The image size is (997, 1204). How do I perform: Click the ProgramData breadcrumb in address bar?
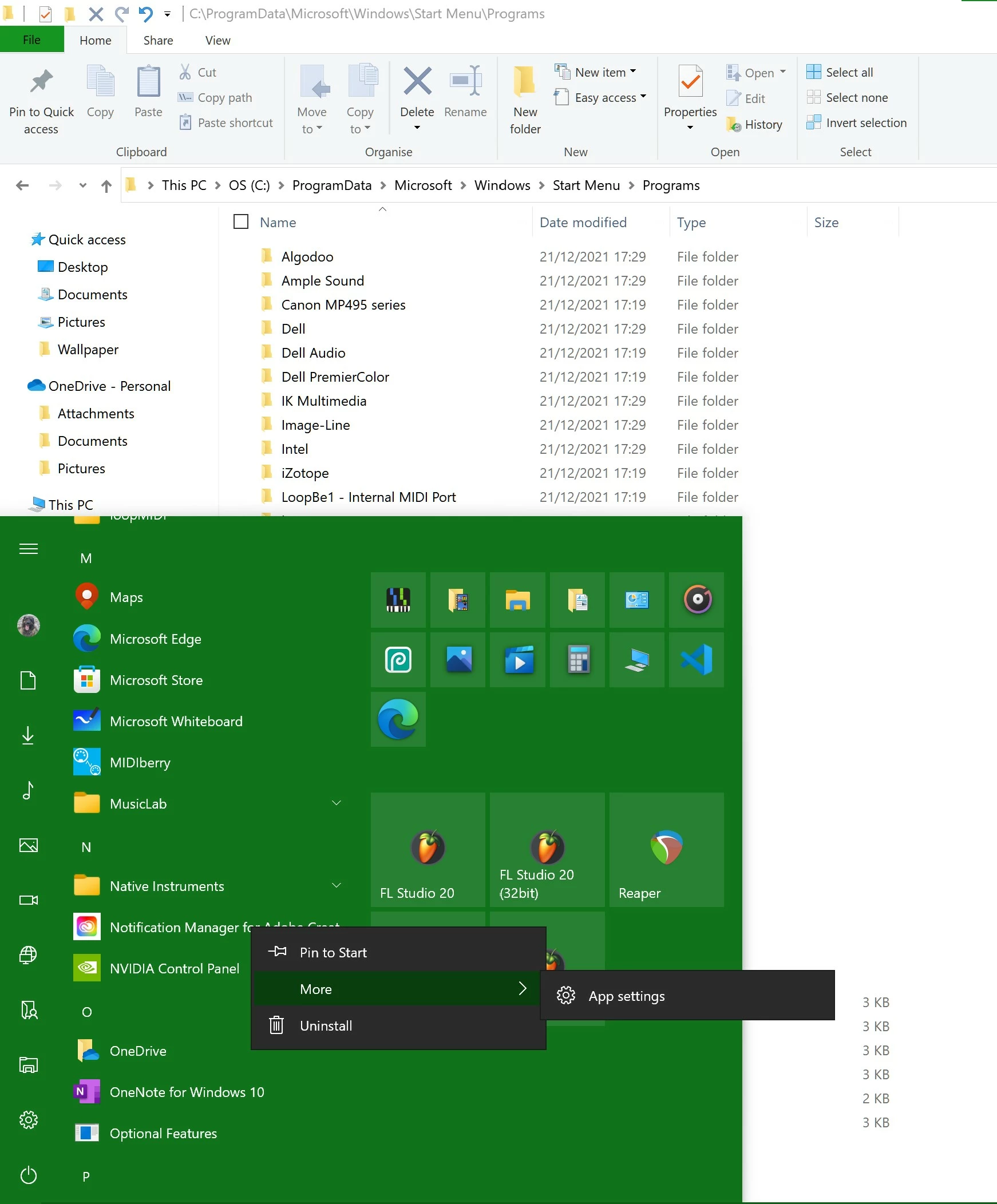(332, 185)
